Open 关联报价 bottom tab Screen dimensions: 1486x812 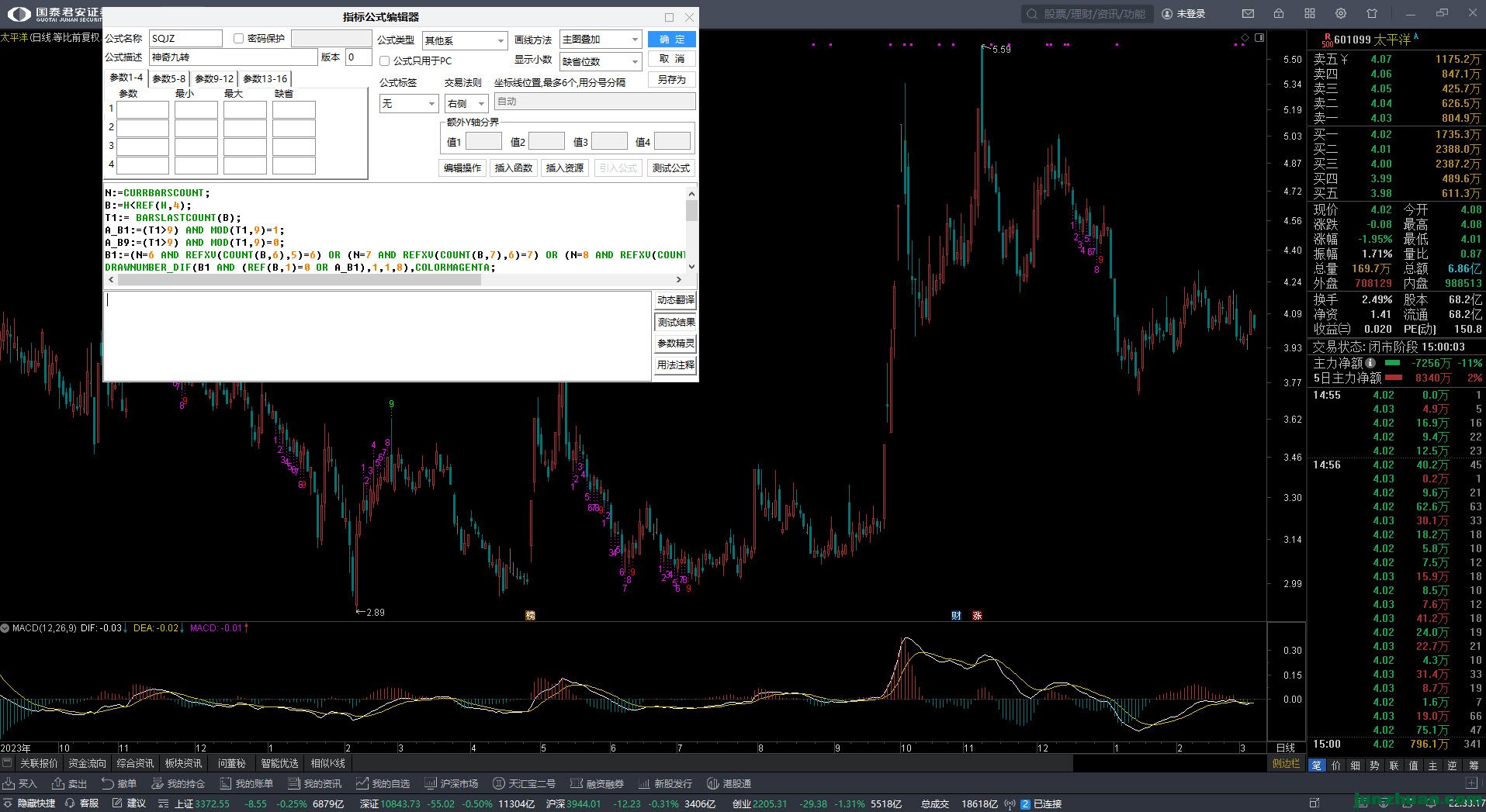39,763
